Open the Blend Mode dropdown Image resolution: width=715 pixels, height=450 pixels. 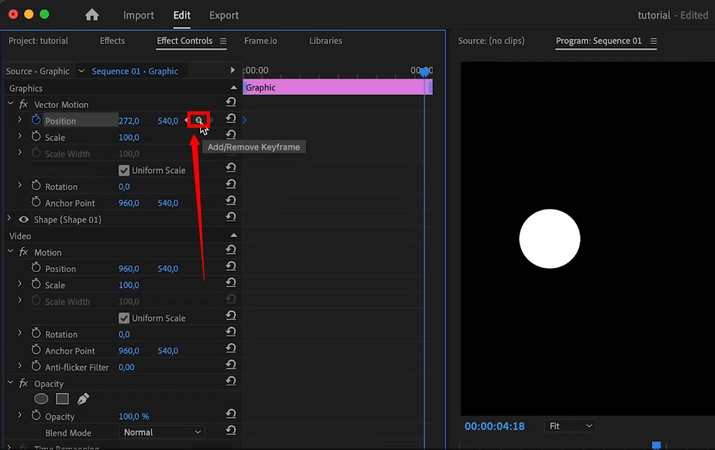[161, 432]
